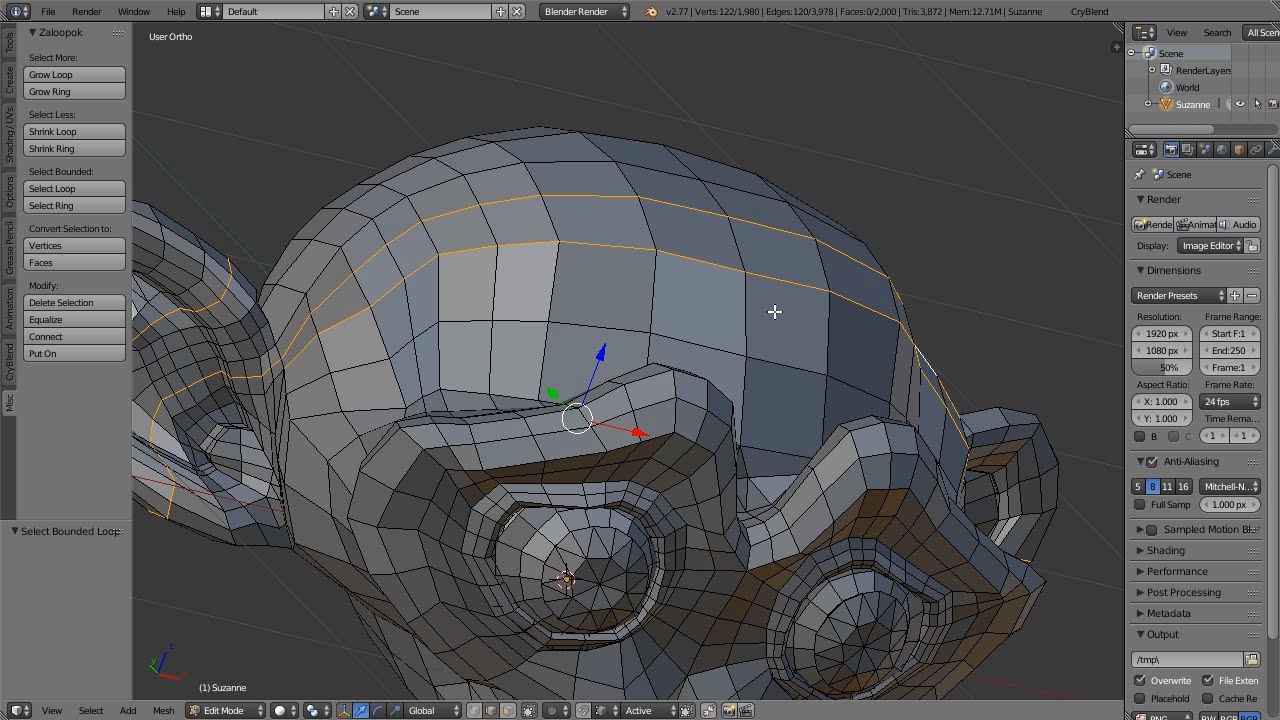Toggle limit selection to visible
This screenshot has height=720, width=1280.
pyautogui.click(x=530, y=711)
